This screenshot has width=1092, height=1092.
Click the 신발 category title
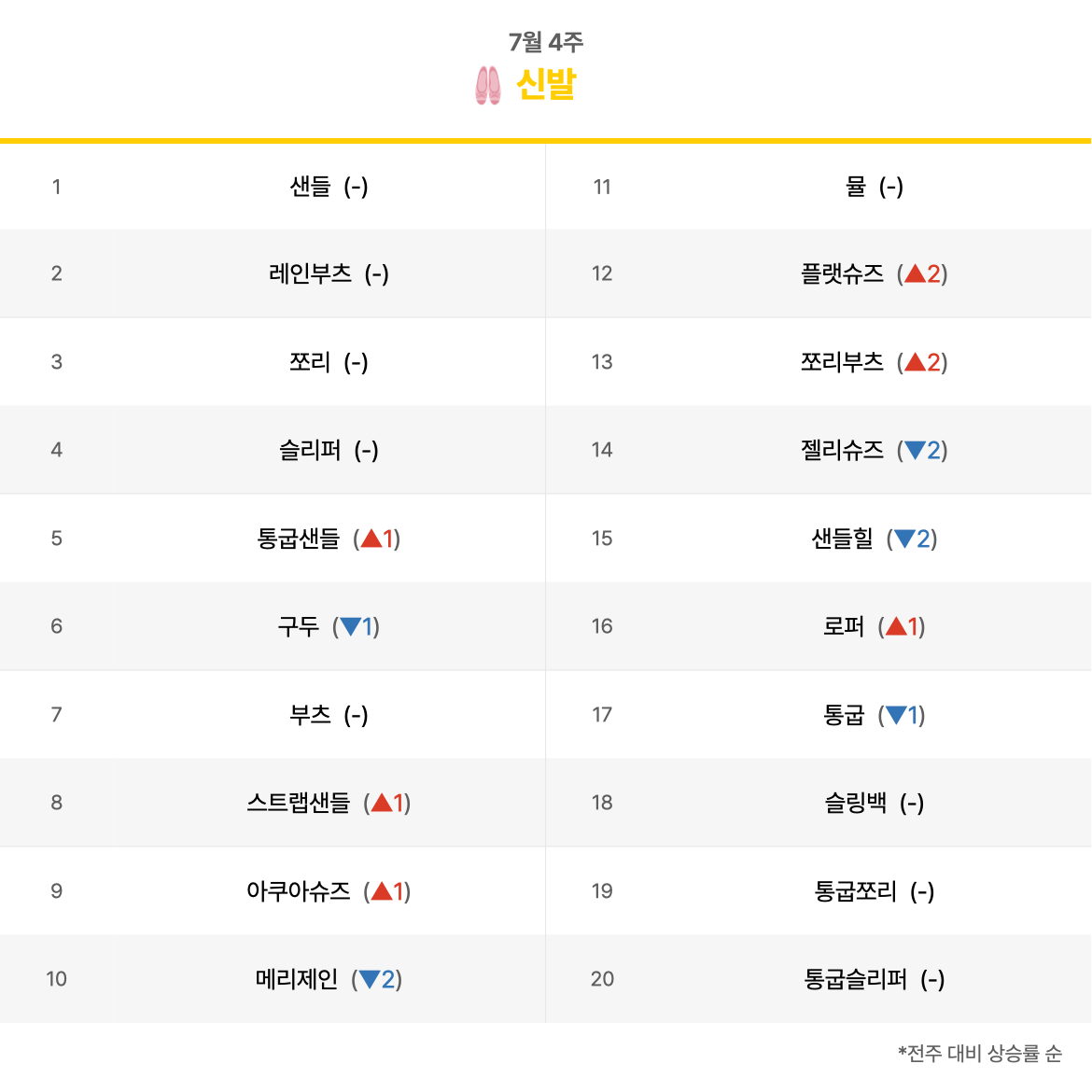click(546, 85)
